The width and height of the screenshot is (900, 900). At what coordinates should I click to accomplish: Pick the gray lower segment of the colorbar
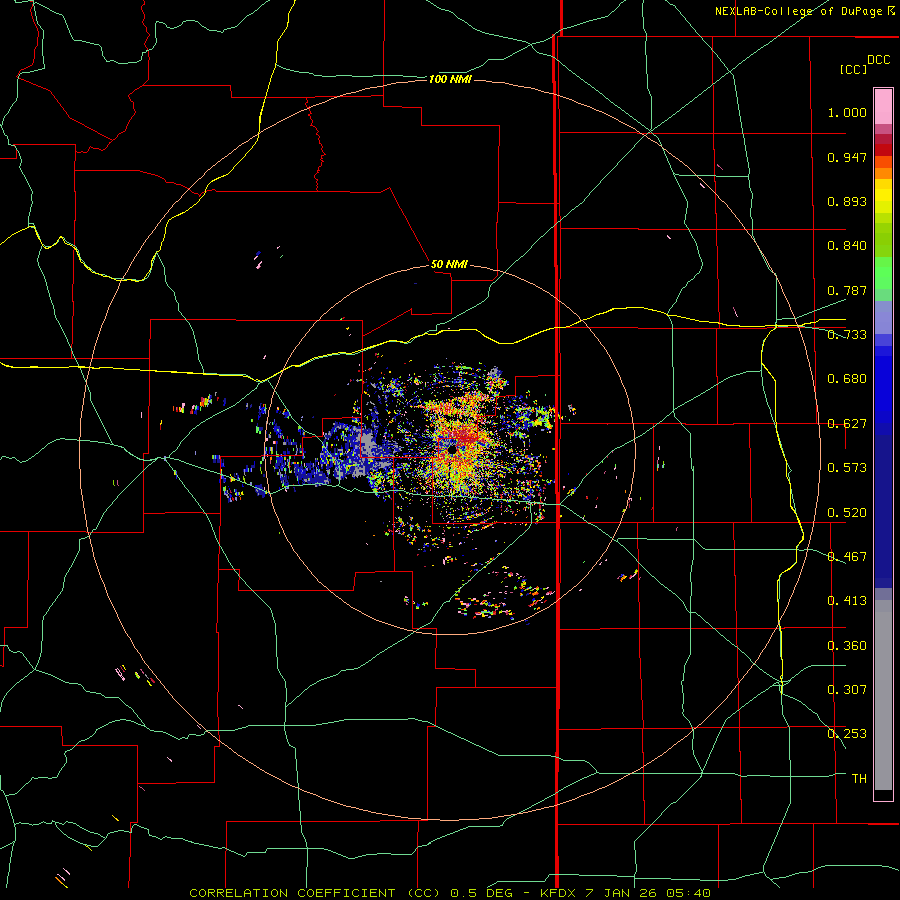(x=883, y=695)
